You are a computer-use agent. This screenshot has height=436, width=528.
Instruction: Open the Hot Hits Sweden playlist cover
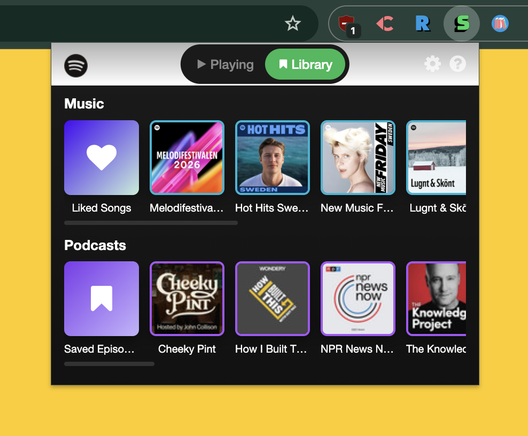272,158
